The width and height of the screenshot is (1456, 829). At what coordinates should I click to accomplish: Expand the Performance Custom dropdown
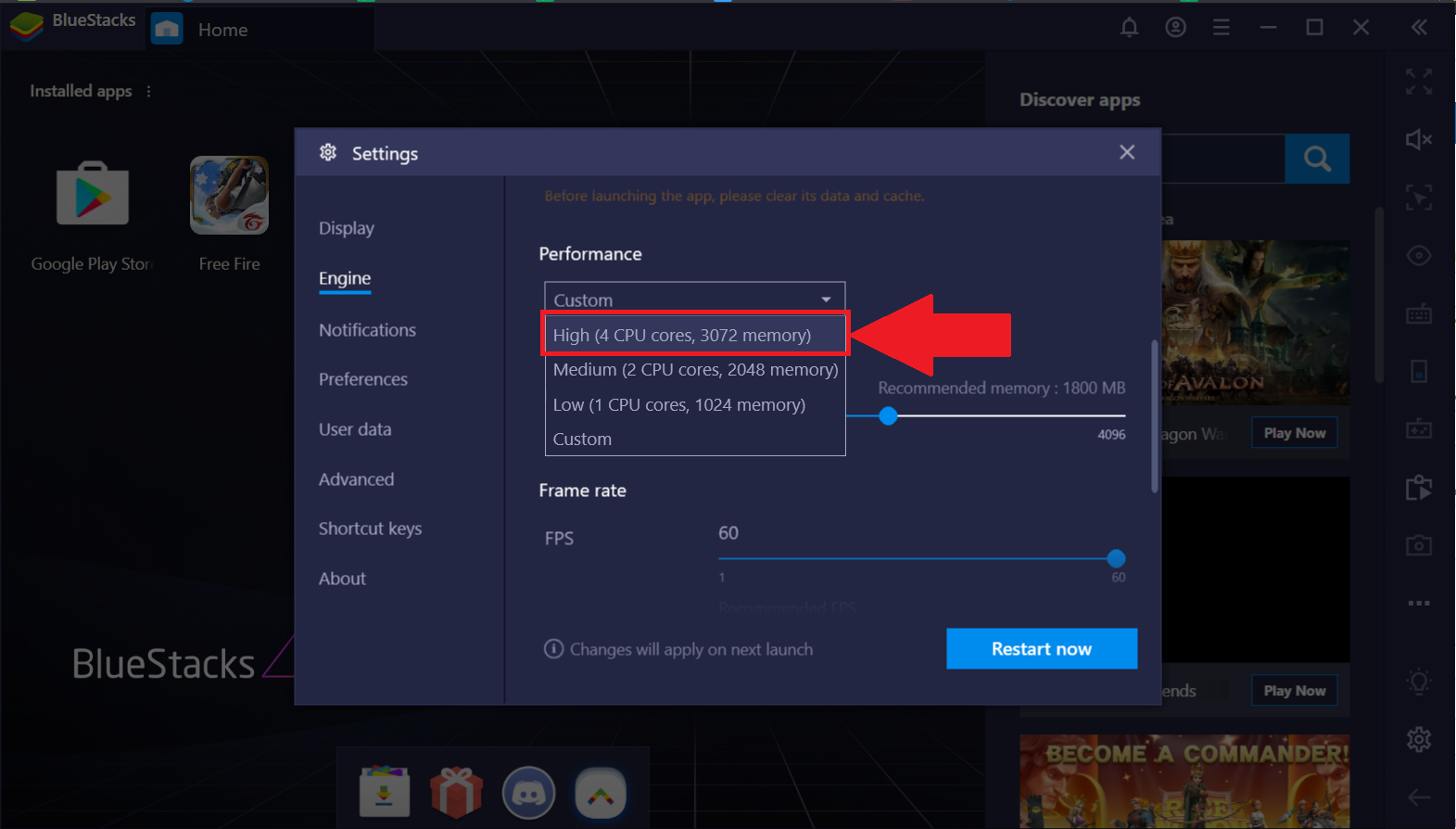694,300
